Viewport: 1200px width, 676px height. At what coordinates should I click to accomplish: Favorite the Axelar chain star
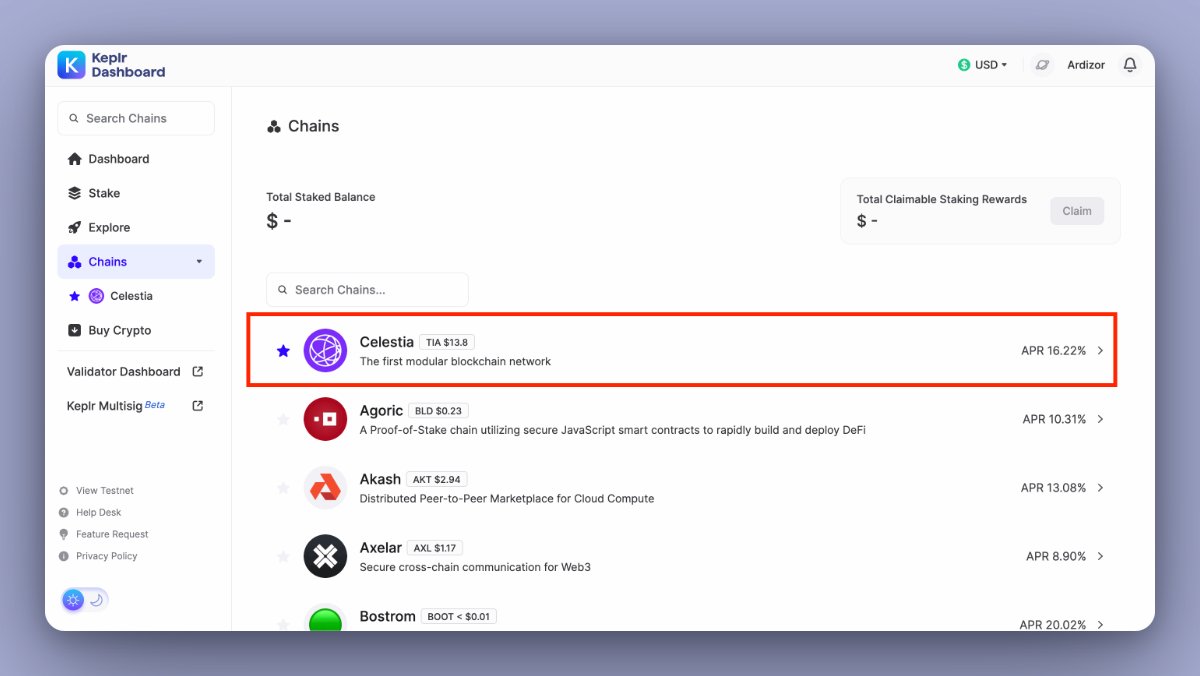[283, 556]
